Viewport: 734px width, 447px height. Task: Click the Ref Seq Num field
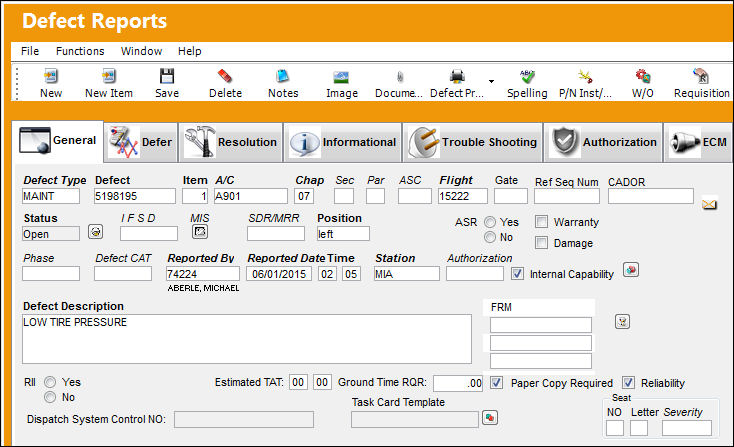tap(566, 196)
